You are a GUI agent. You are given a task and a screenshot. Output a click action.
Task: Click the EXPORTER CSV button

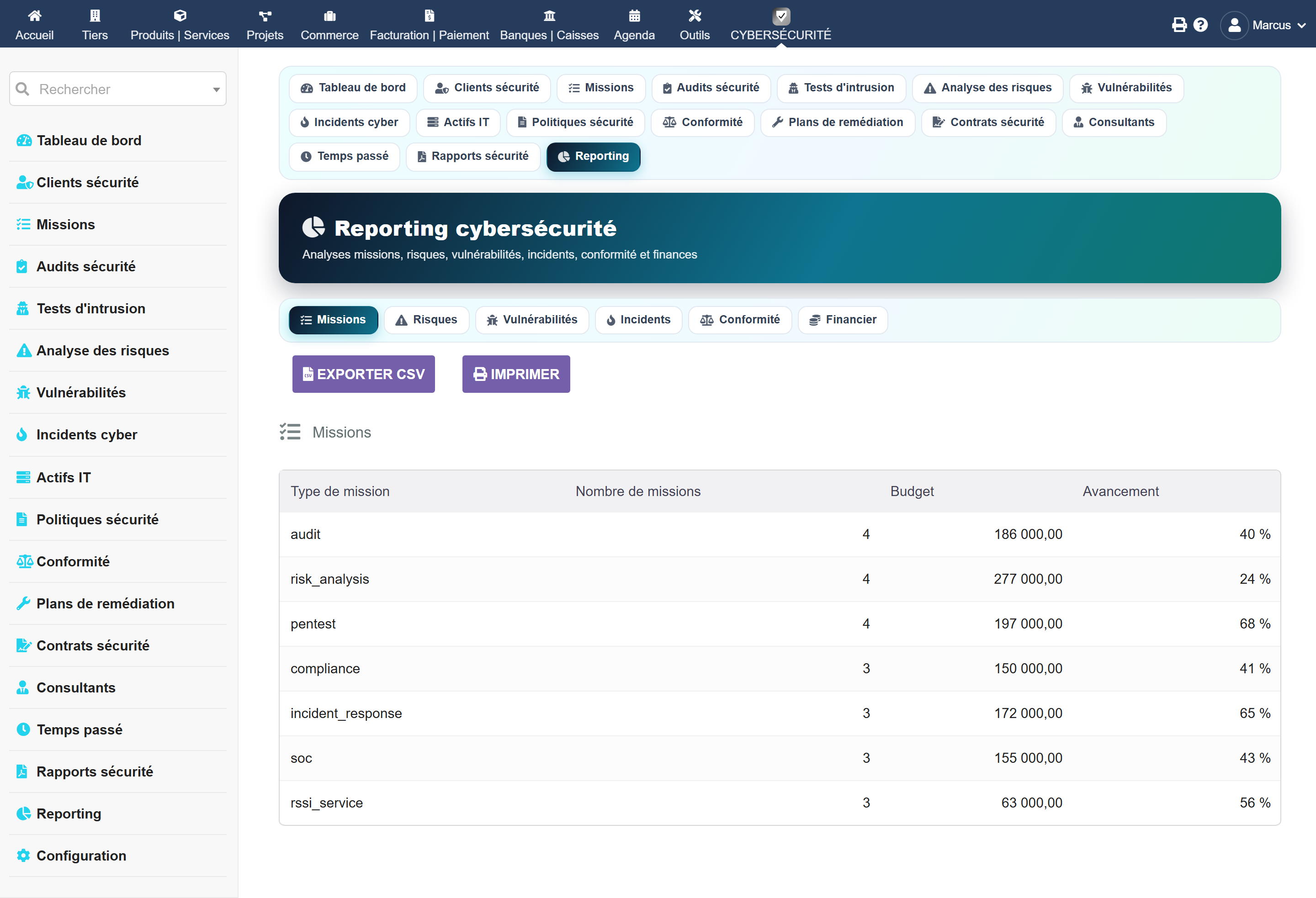[x=364, y=374]
